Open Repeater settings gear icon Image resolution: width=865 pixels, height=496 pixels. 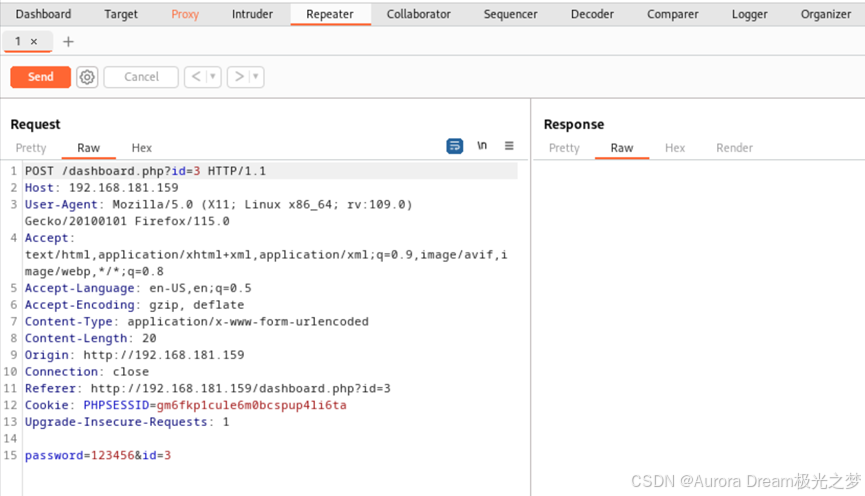coord(87,77)
